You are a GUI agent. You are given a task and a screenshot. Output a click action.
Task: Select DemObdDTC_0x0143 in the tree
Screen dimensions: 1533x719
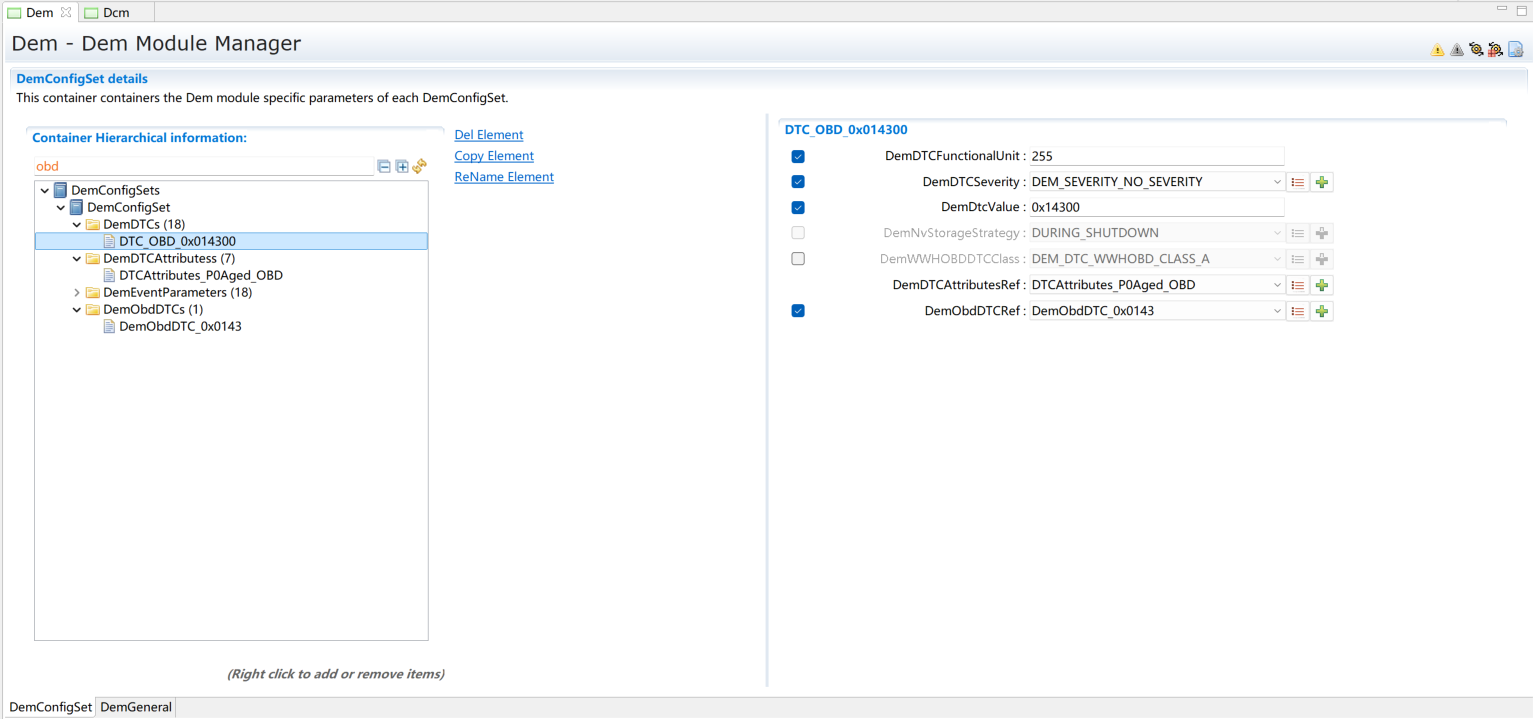click(180, 326)
